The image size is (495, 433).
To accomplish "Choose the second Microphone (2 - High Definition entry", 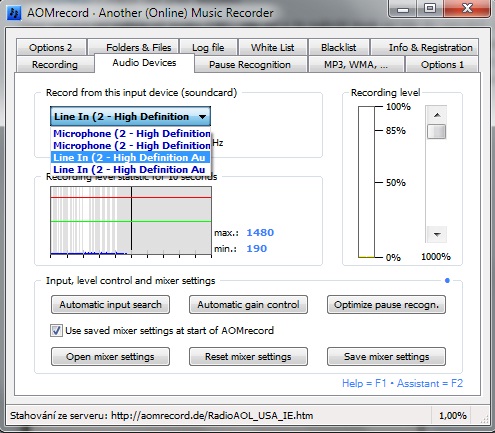I will pyautogui.click(x=131, y=145).
